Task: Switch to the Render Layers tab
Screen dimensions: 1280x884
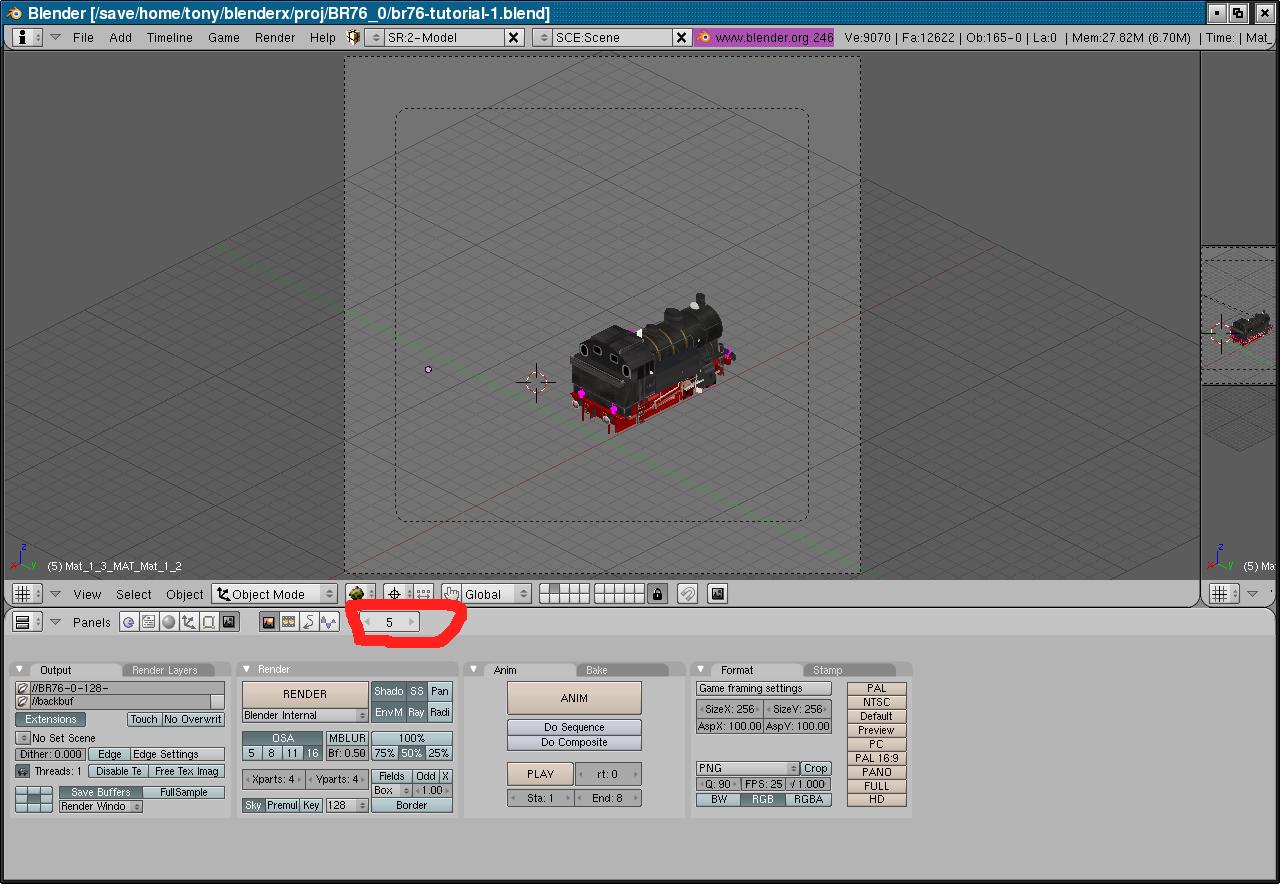Action: (x=165, y=670)
